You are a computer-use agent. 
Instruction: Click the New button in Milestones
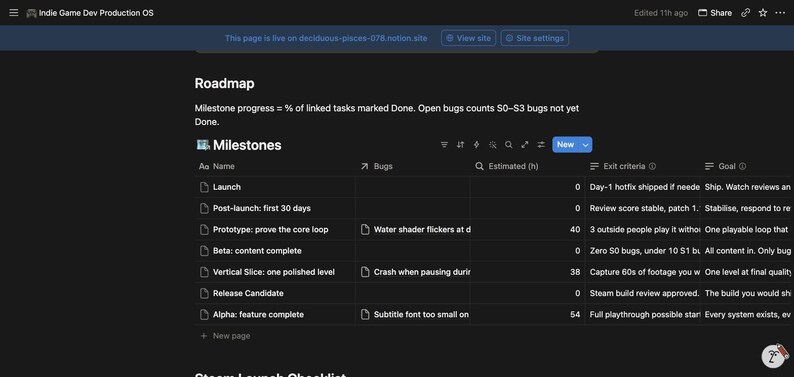click(x=565, y=145)
